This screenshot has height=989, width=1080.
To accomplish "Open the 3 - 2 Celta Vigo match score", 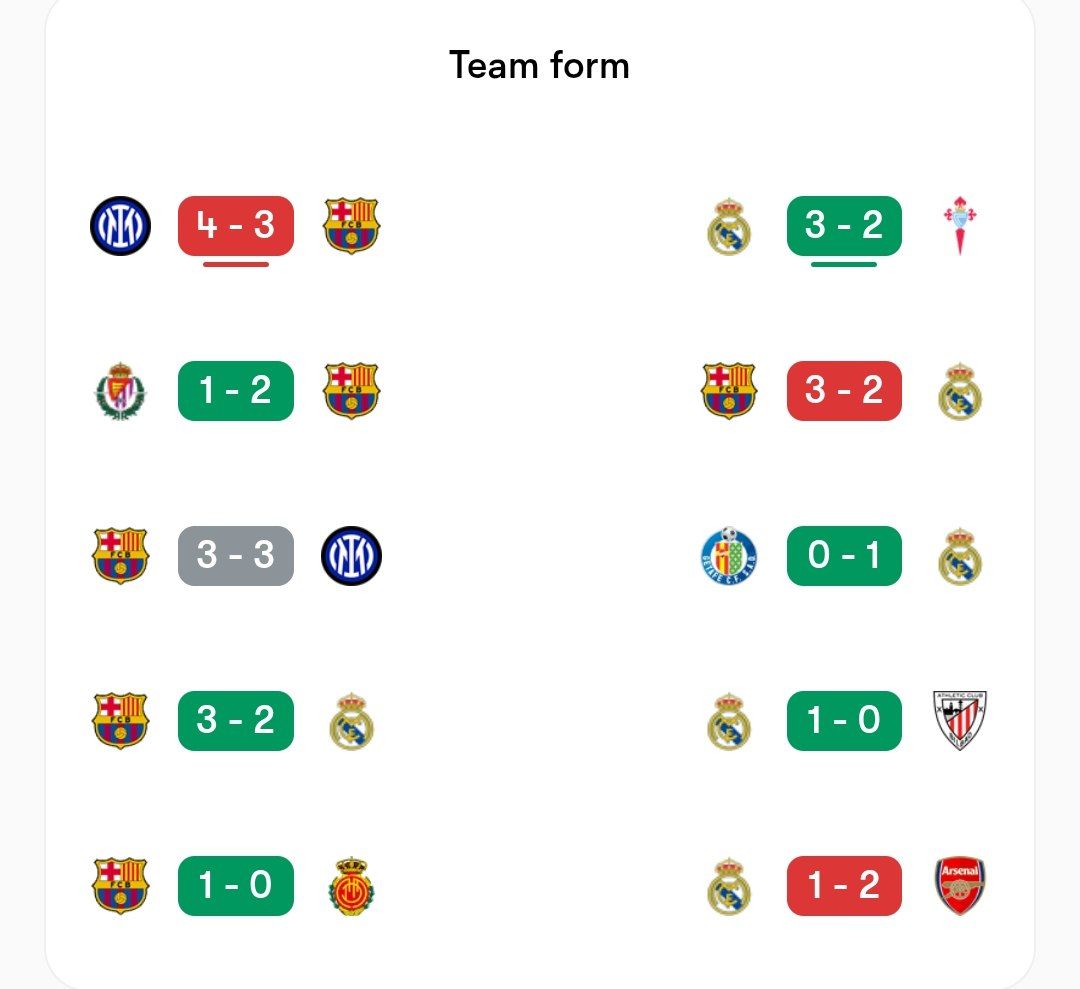I will [844, 226].
